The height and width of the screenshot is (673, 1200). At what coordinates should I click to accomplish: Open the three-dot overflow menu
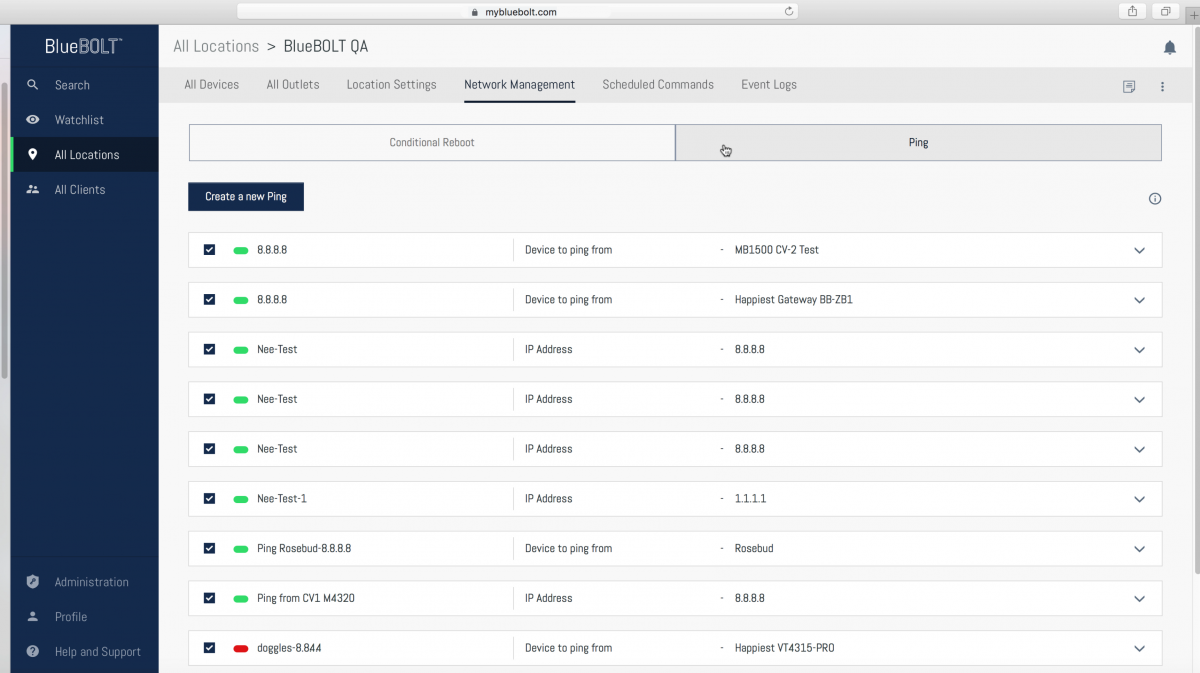coord(1162,87)
